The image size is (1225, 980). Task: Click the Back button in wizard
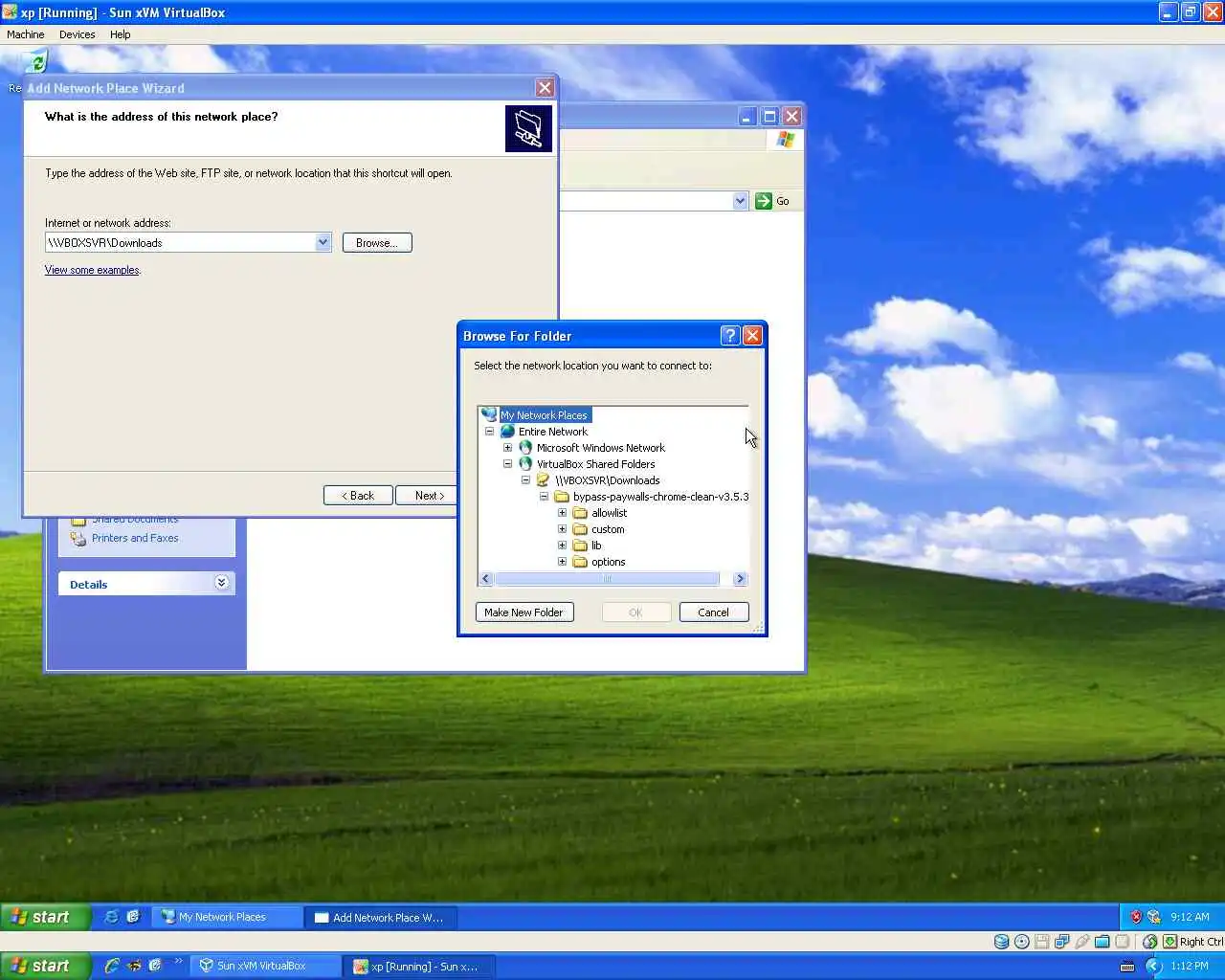click(358, 496)
